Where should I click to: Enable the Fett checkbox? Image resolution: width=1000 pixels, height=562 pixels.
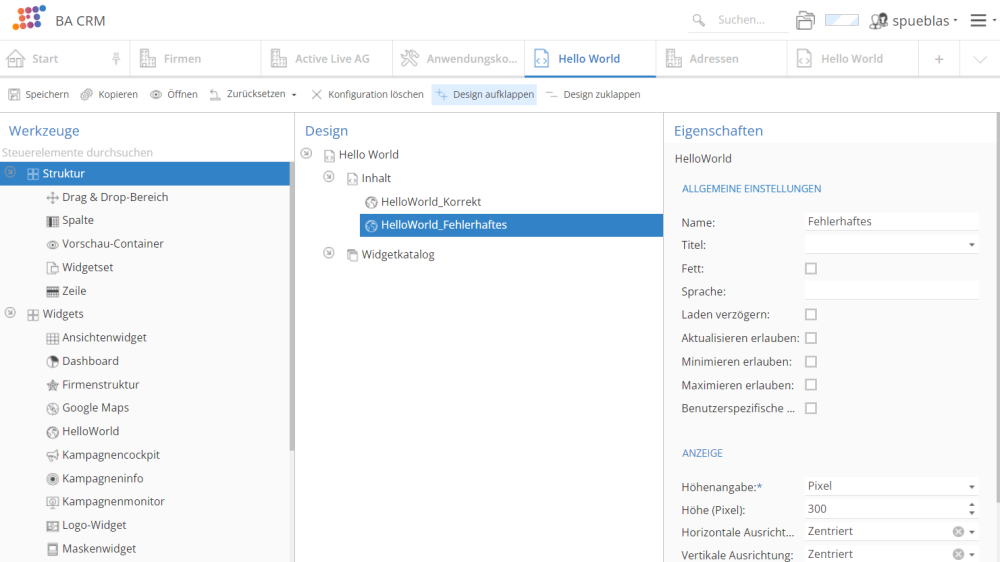pyautogui.click(x=811, y=268)
